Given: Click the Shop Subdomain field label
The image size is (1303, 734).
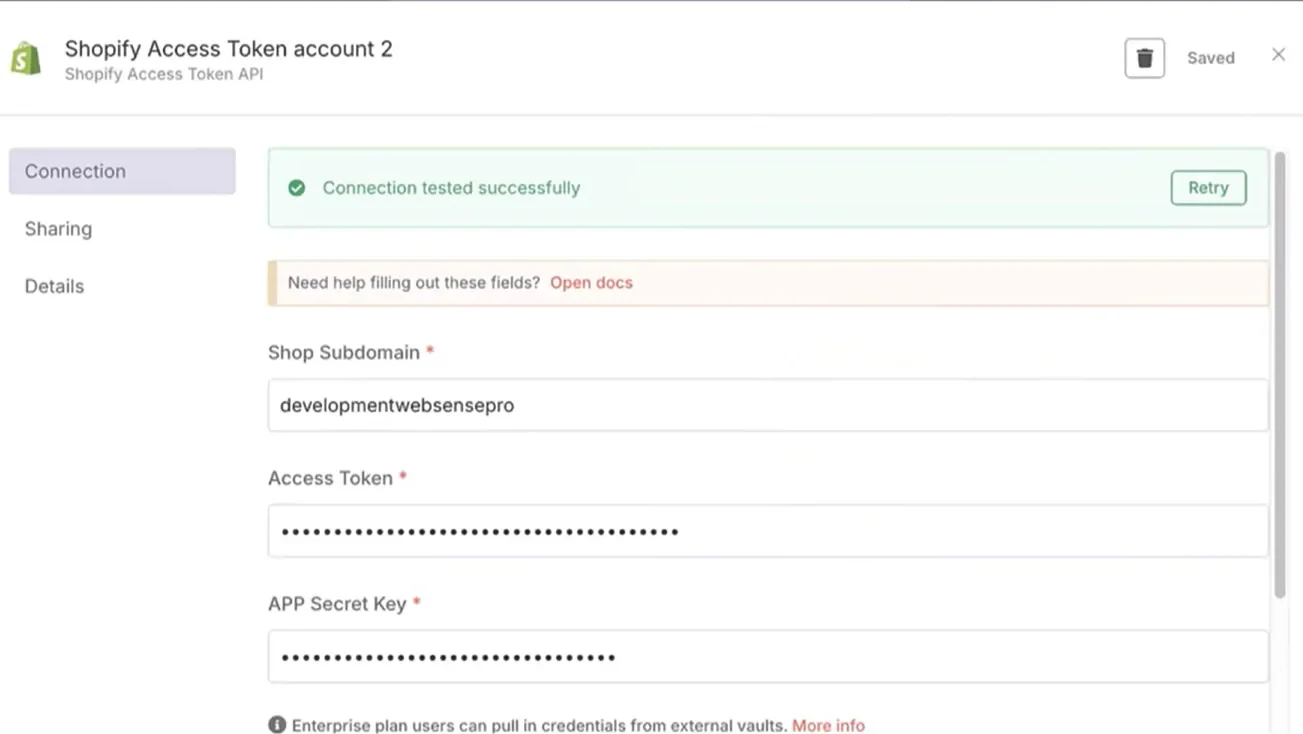Looking at the screenshot, I should click(344, 352).
